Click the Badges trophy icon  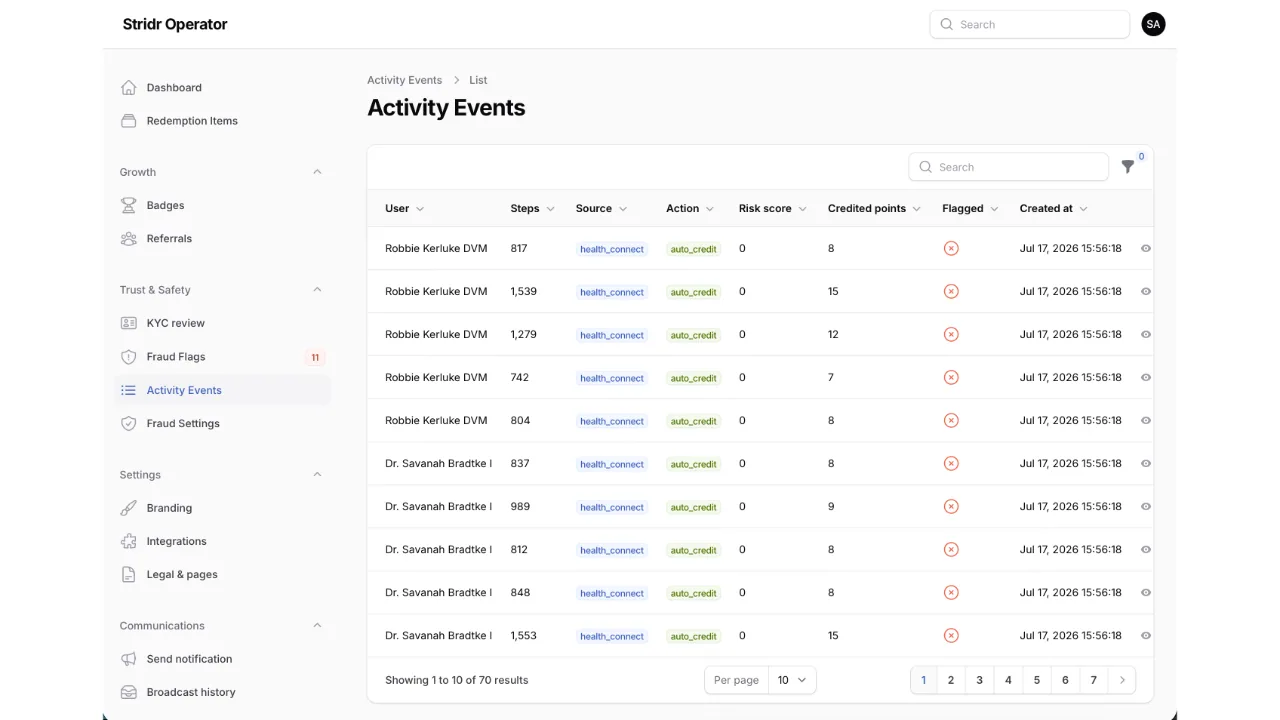click(128, 205)
